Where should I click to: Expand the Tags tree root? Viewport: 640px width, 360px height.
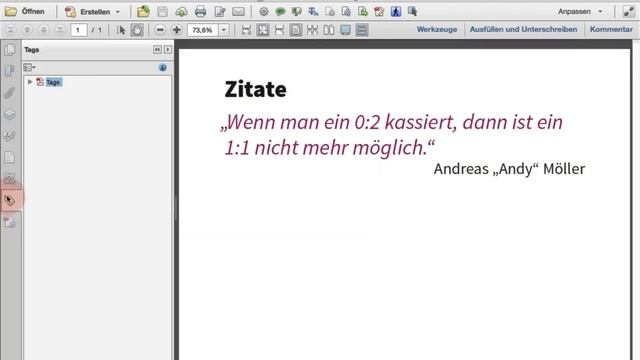[30, 82]
